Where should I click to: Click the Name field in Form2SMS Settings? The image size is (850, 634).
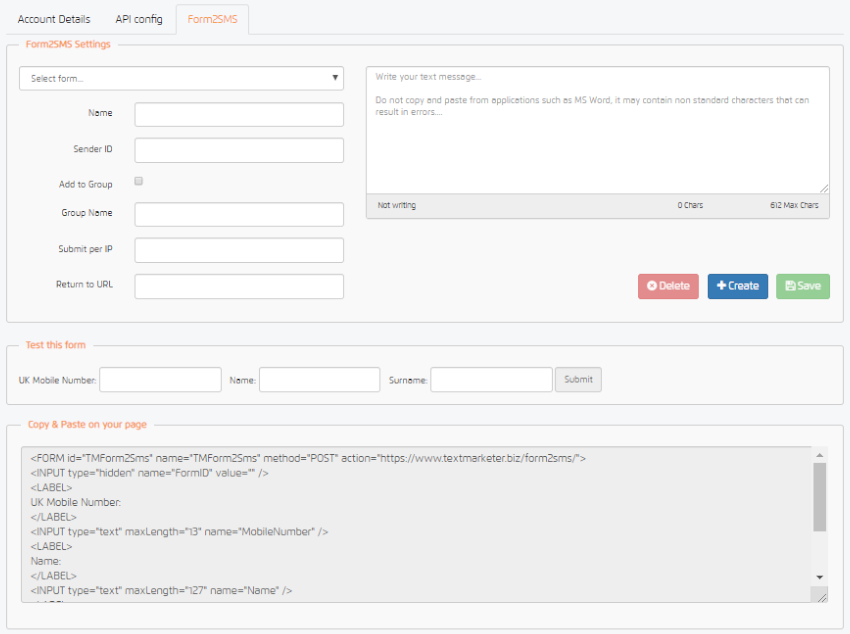coord(239,114)
